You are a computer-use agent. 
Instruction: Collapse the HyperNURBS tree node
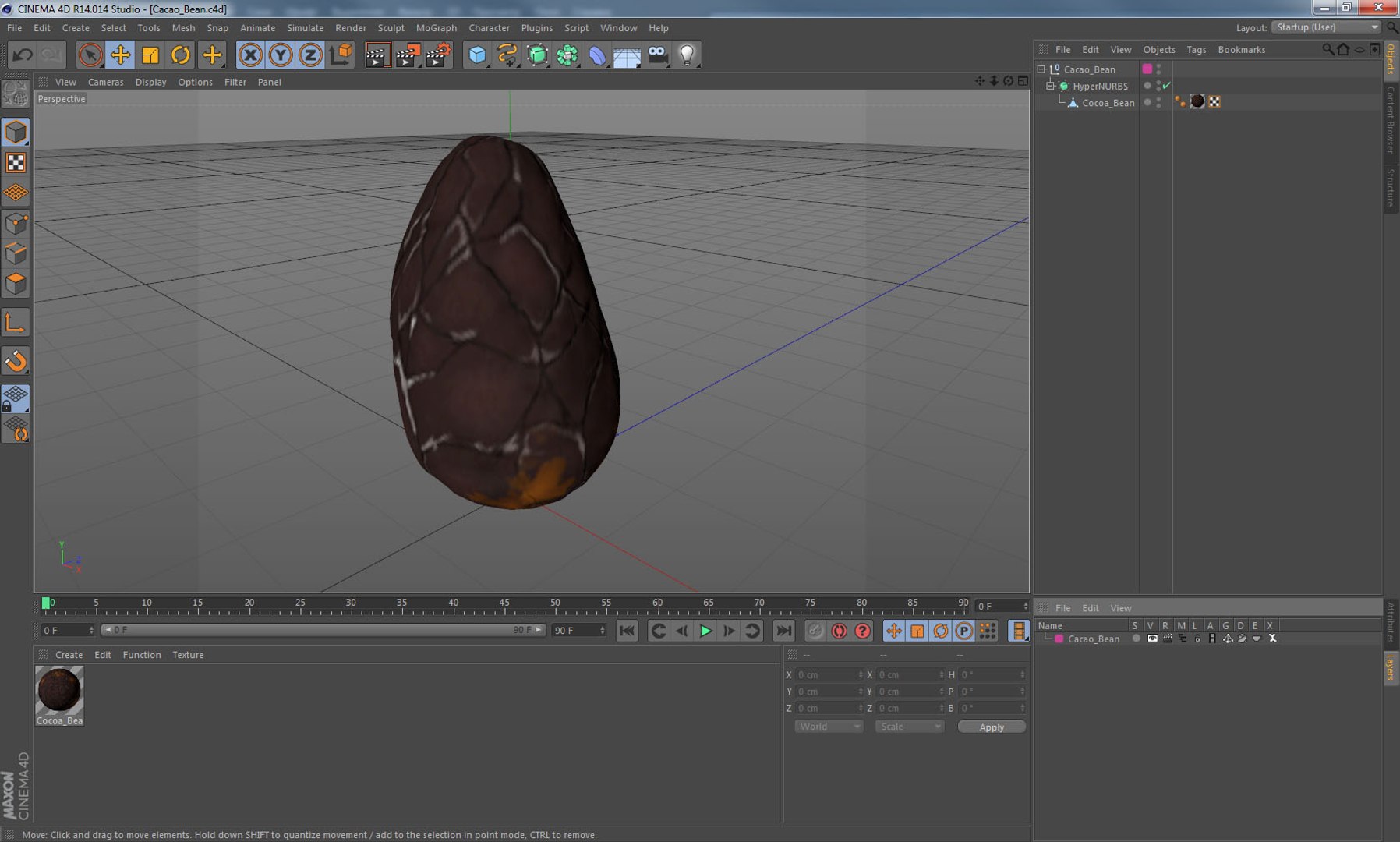1051,86
